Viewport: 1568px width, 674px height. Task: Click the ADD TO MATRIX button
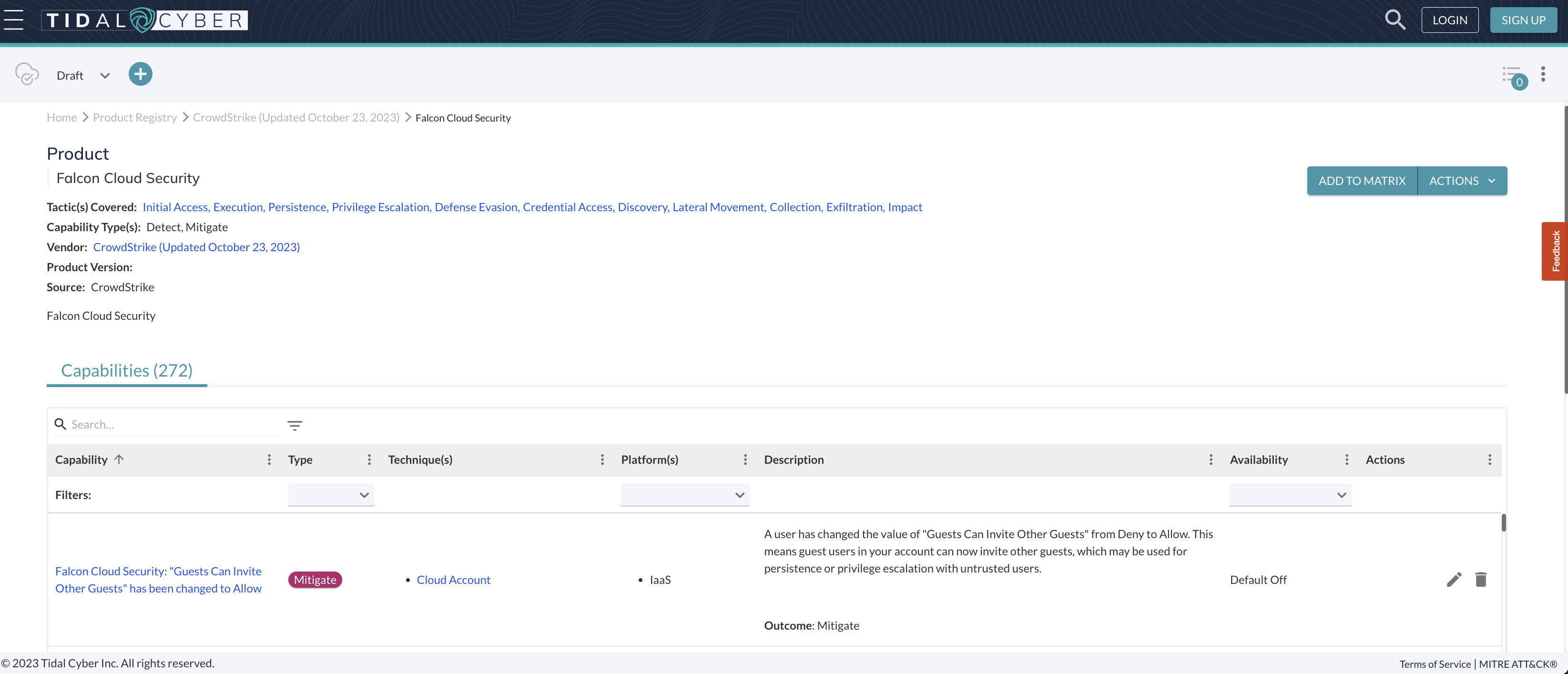point(1362,181)
